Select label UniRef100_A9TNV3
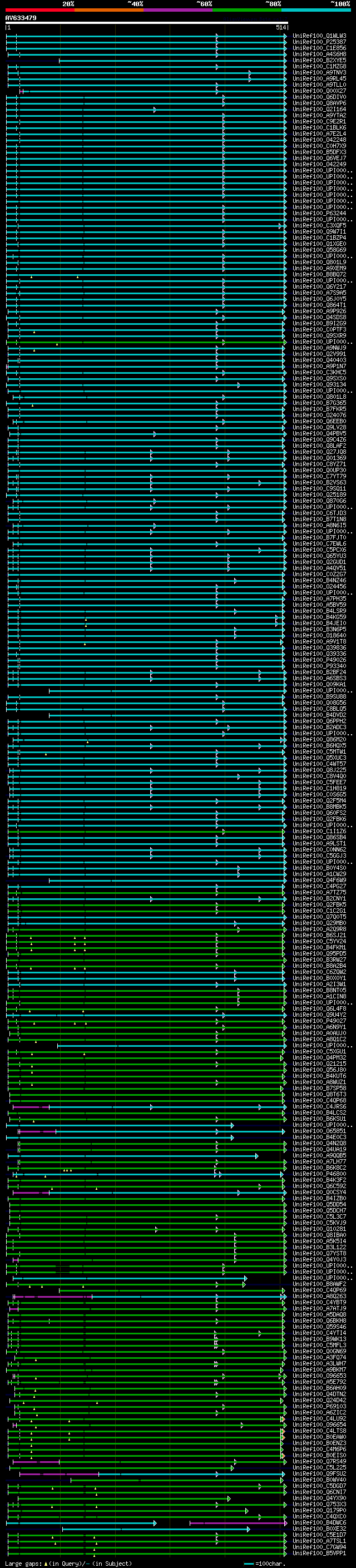 tap(319, 72)
